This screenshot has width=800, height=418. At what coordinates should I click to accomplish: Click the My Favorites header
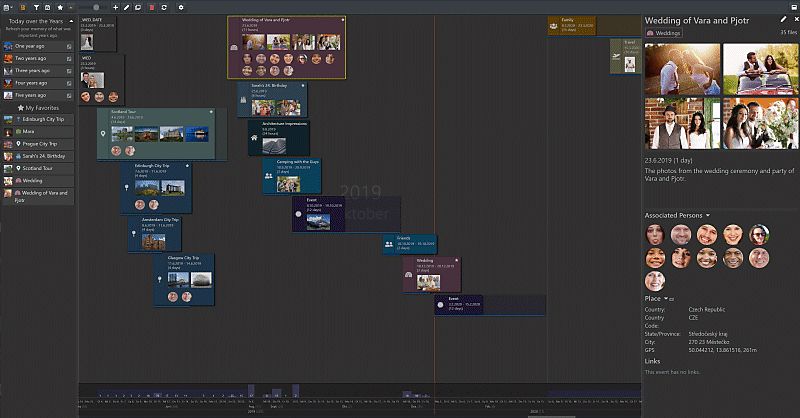tap(38, 108)
